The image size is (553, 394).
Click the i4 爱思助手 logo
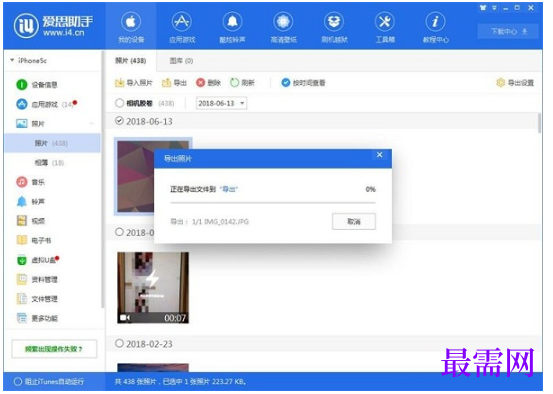pyautogui.click(x=54, y=25)
